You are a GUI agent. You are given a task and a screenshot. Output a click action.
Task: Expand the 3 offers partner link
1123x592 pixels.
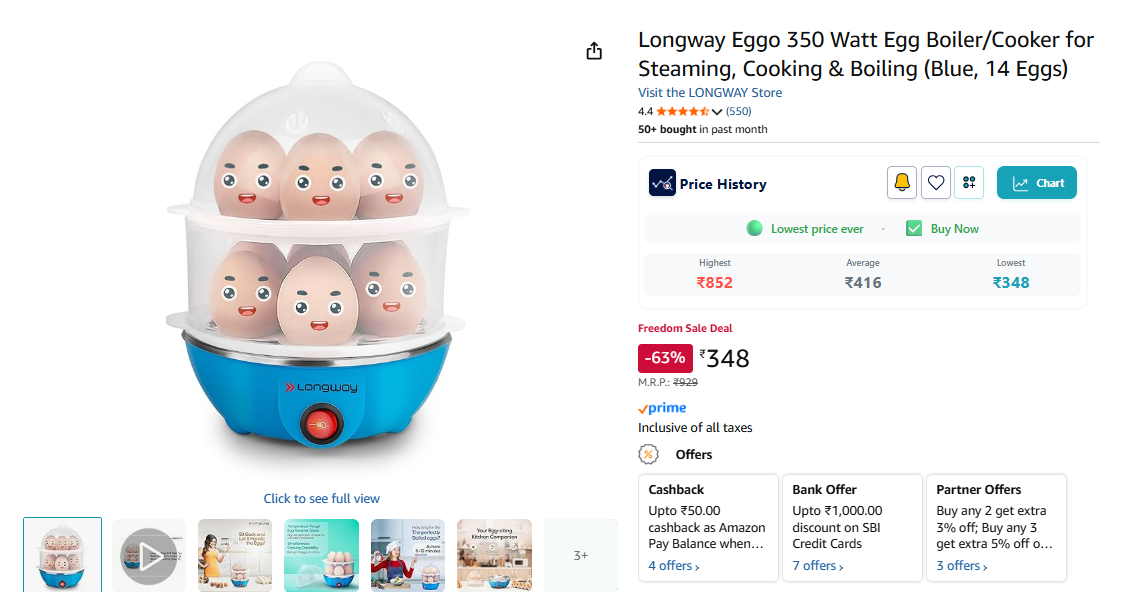pos(962,566)
